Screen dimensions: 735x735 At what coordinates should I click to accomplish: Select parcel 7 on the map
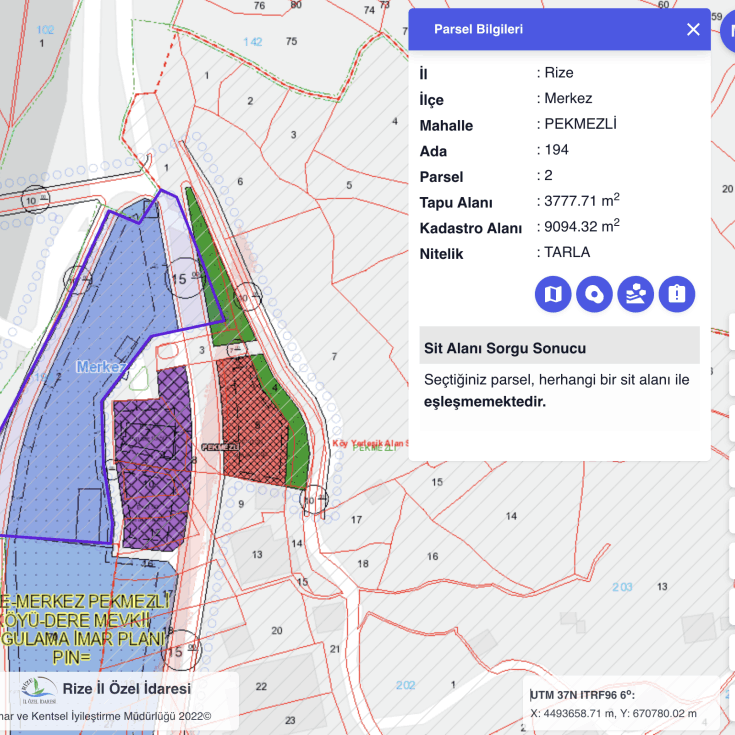pyautogui.click(x=334, y=357)
